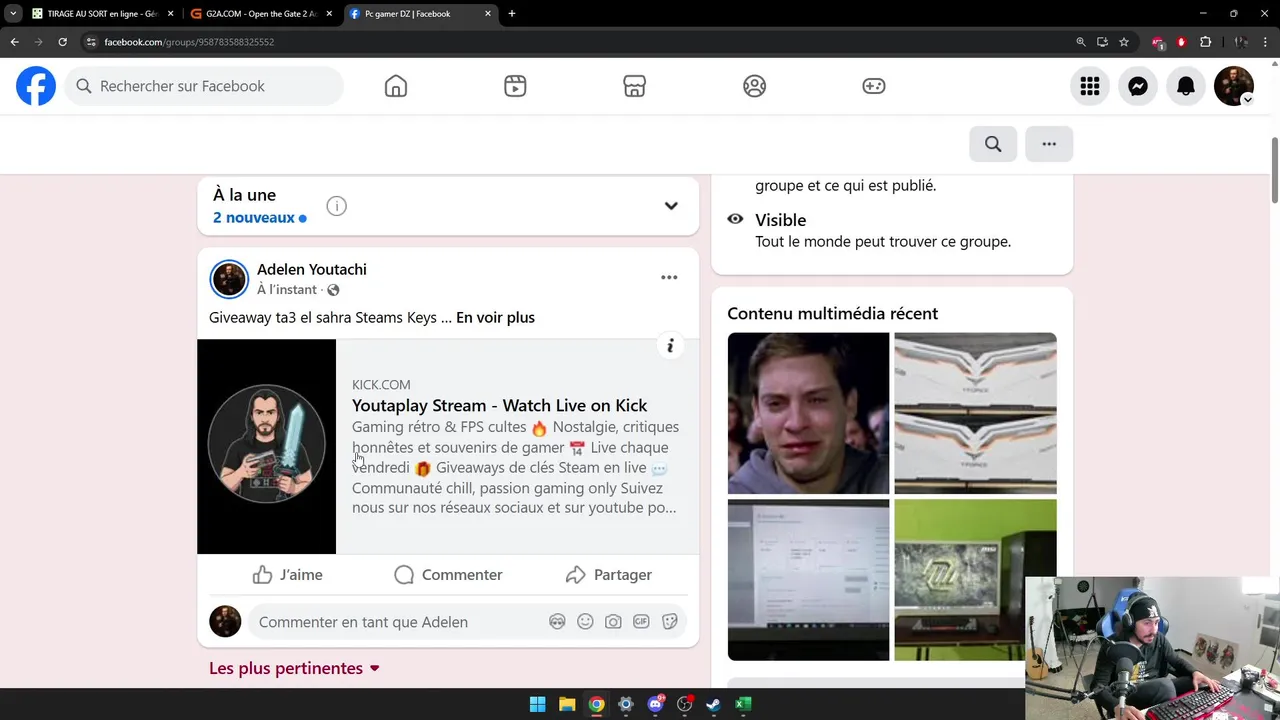The width and height of the screenshot is (1280, 720).
Task: Open the nine-dot Menu grid
Action: coord(1090,86)
